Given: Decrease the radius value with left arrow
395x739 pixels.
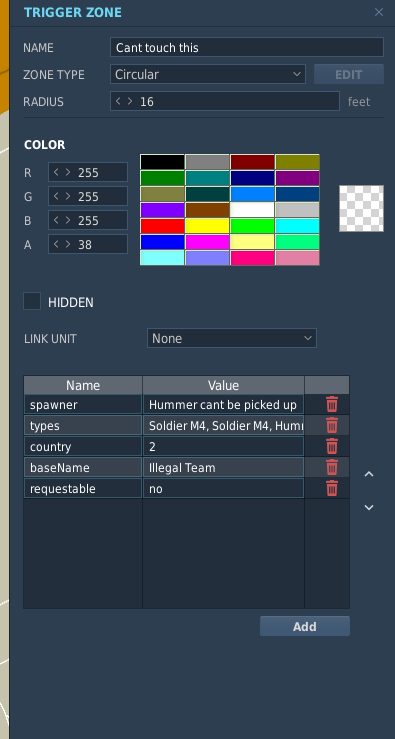Looking at the screenshot, I should [118, 101].
